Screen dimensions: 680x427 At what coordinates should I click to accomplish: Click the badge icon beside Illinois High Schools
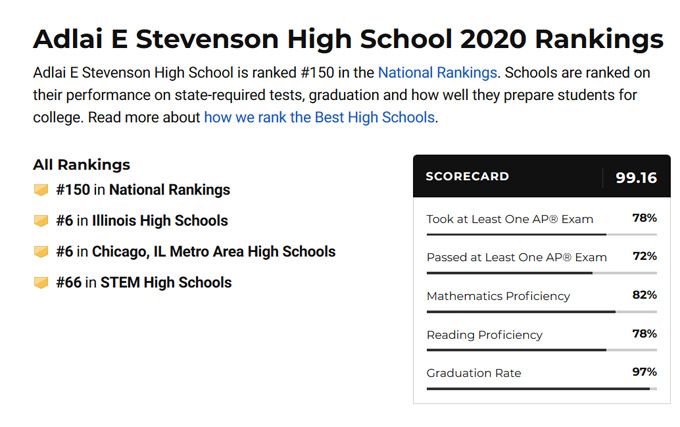(41, 221)
